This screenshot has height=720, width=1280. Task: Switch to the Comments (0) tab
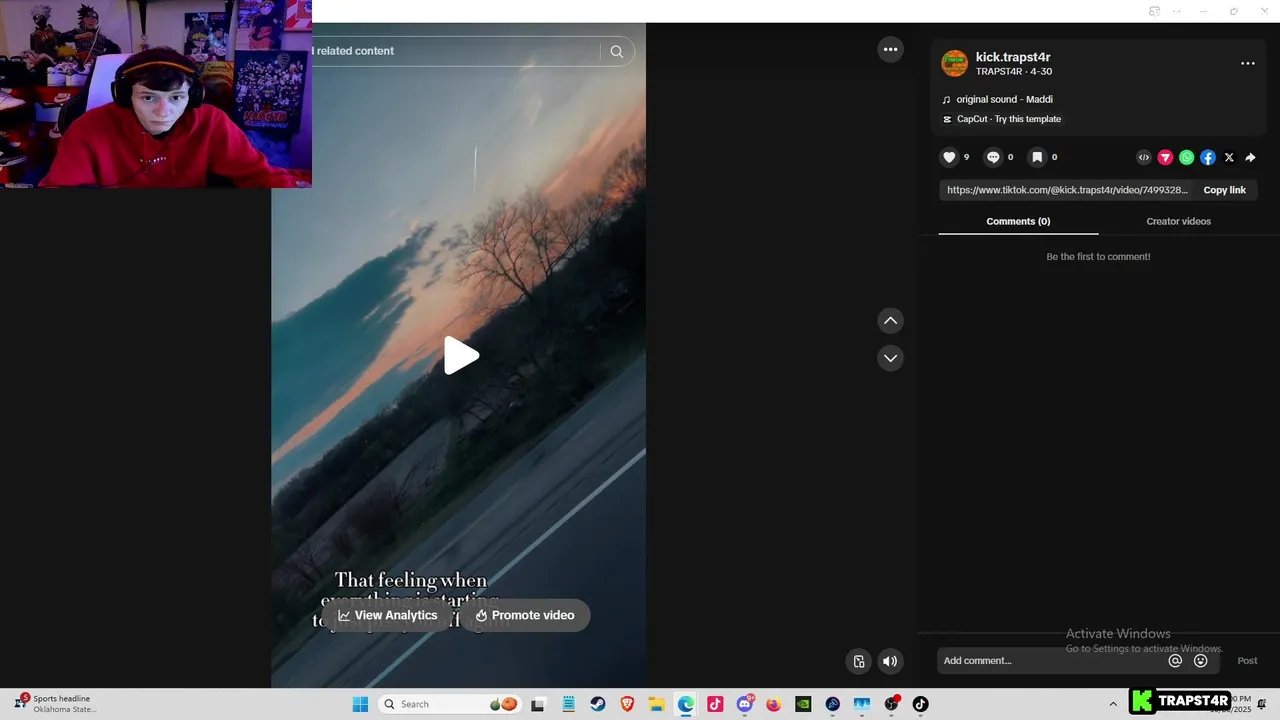(1018, 221)
